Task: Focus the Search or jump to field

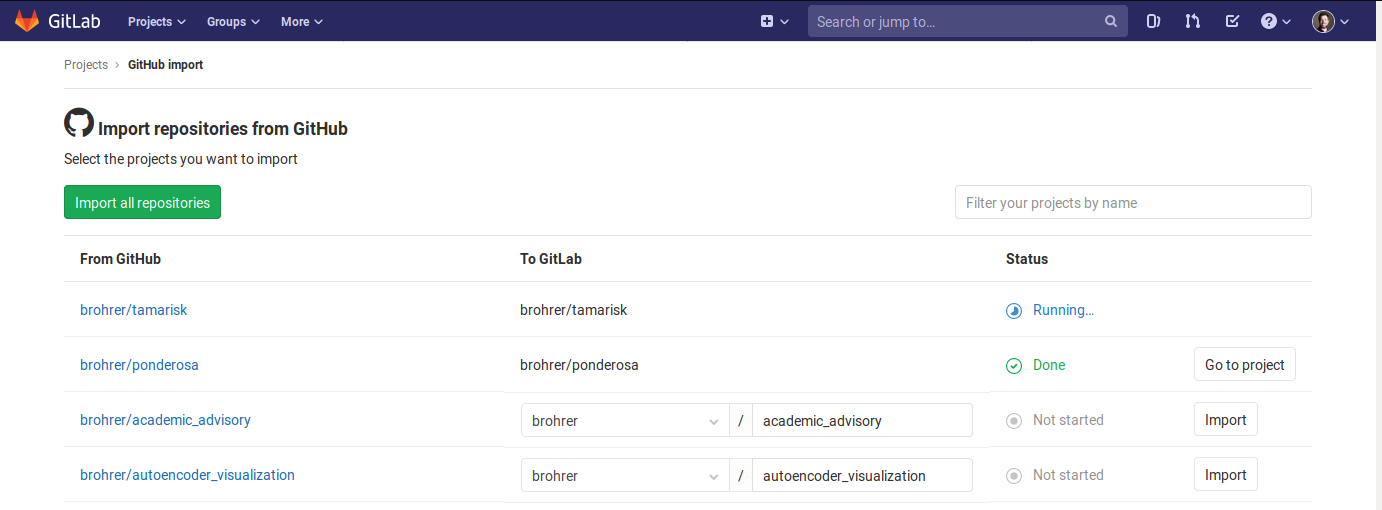Action: [968, 21]
